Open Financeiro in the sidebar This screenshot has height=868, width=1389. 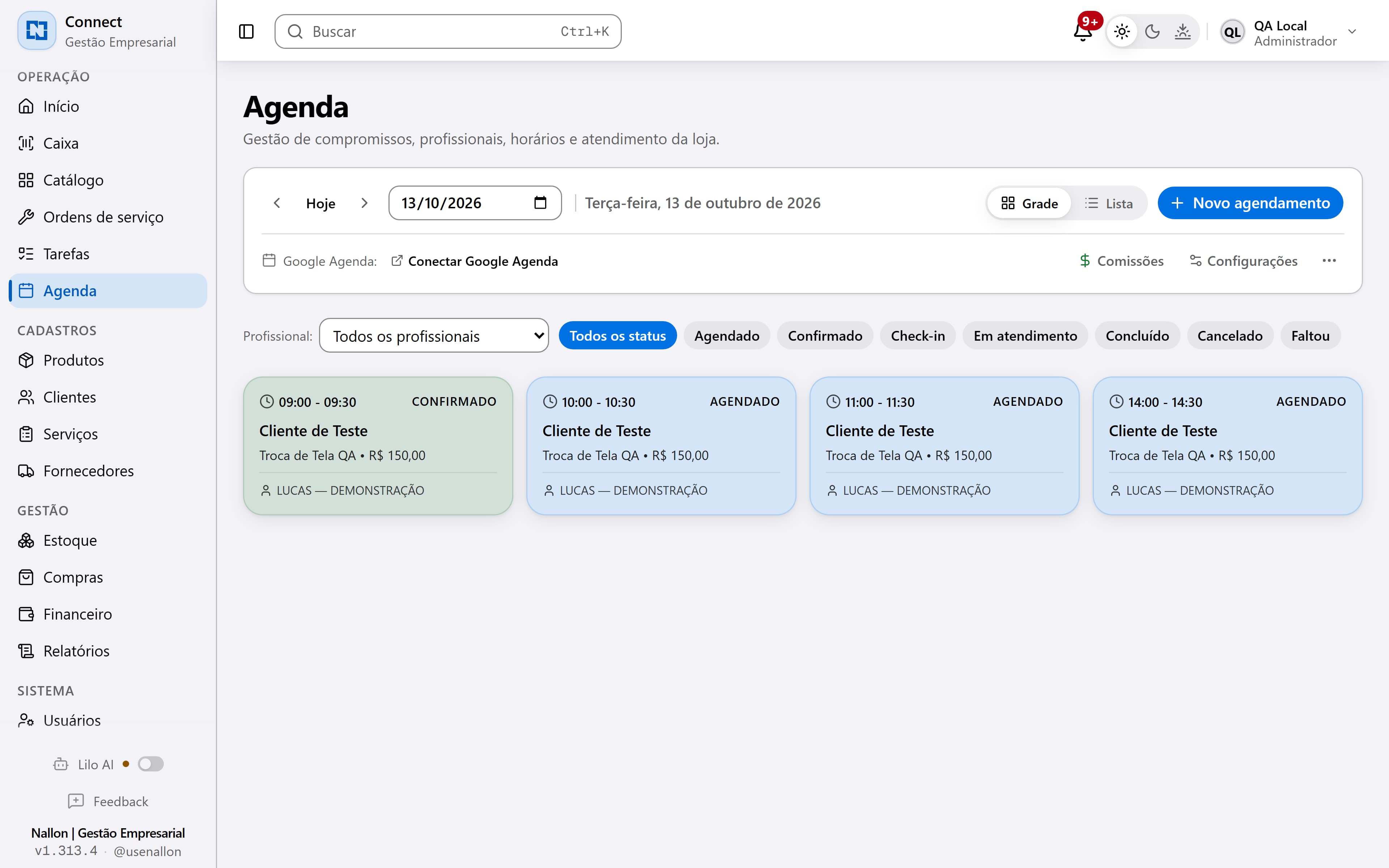(108, 614)
